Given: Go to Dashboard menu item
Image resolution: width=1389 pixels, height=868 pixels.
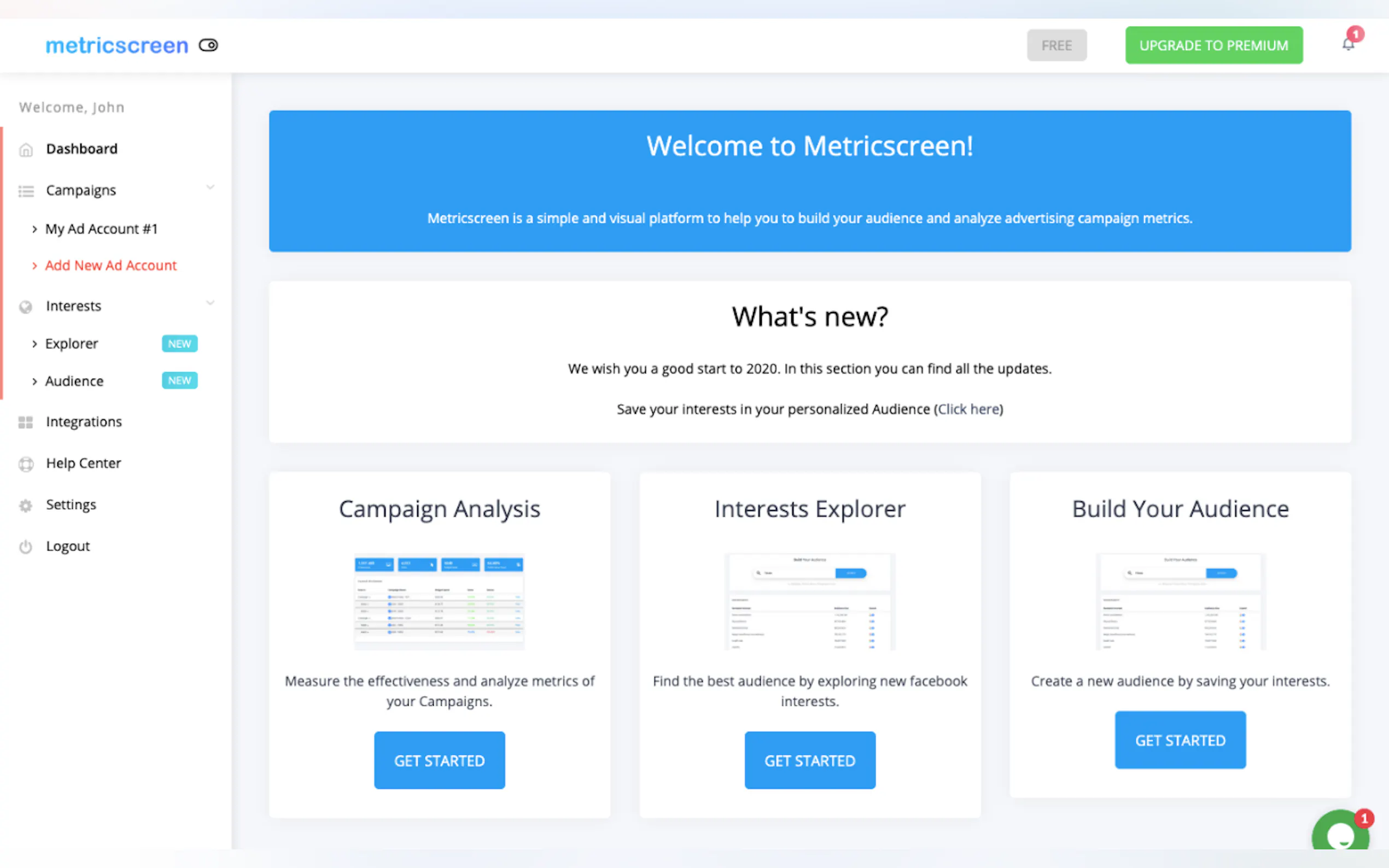Looking at the screenshot, I should pos(81,149).
